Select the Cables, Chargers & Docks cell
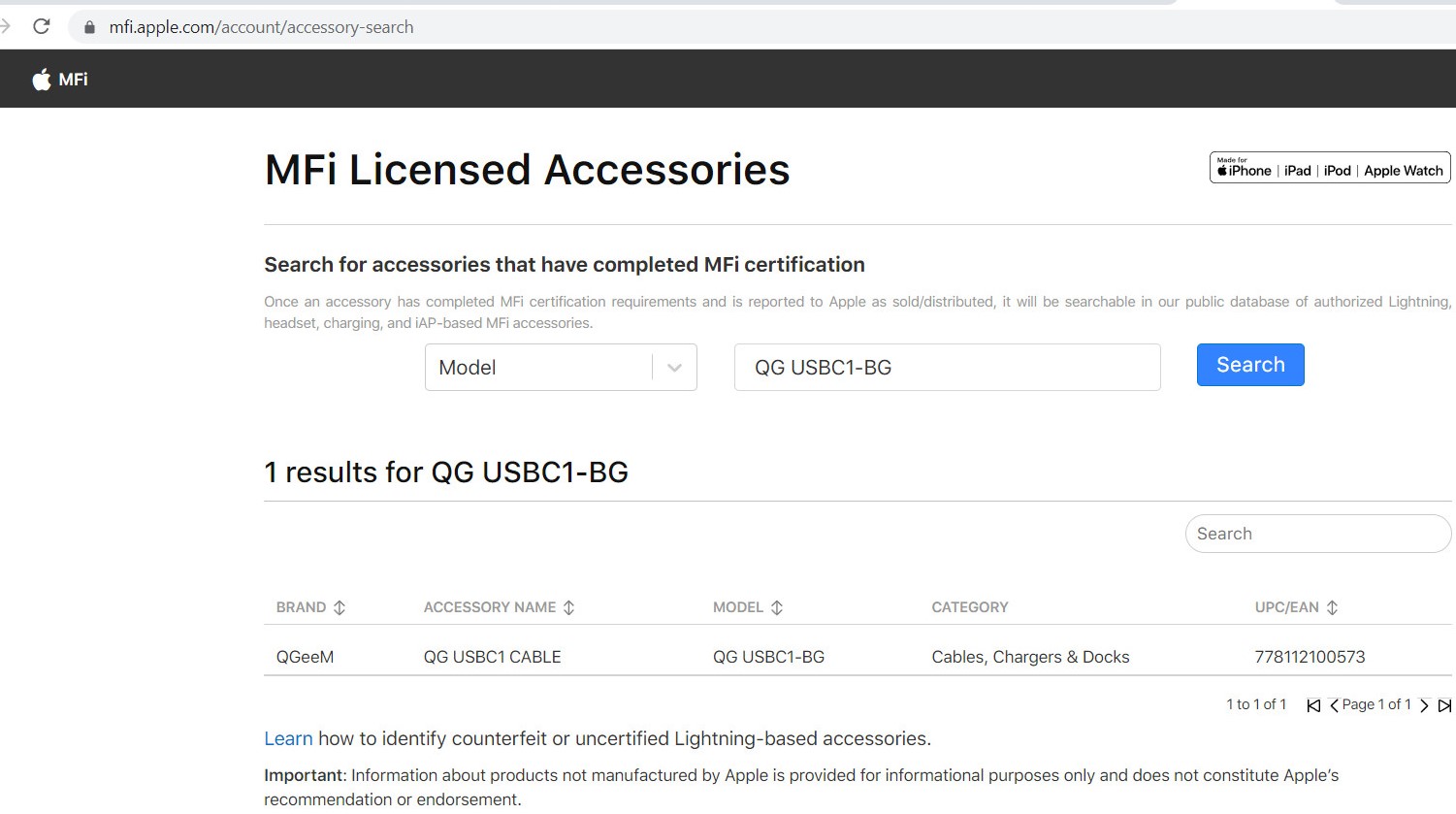Image resolution: width=1456 pixels, height=814 pixels. (1030, 657)
